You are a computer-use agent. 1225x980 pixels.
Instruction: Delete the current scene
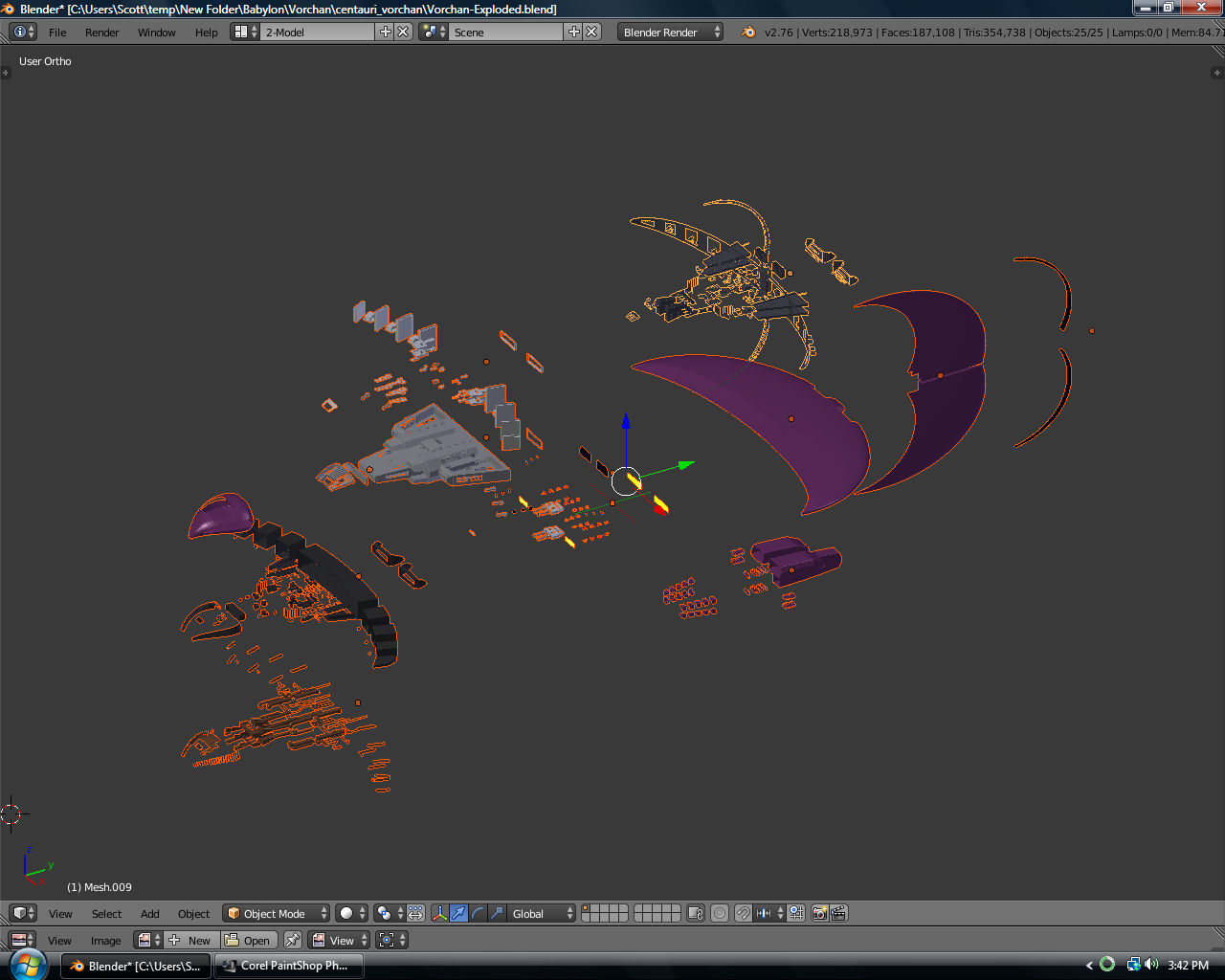[592, 32]
